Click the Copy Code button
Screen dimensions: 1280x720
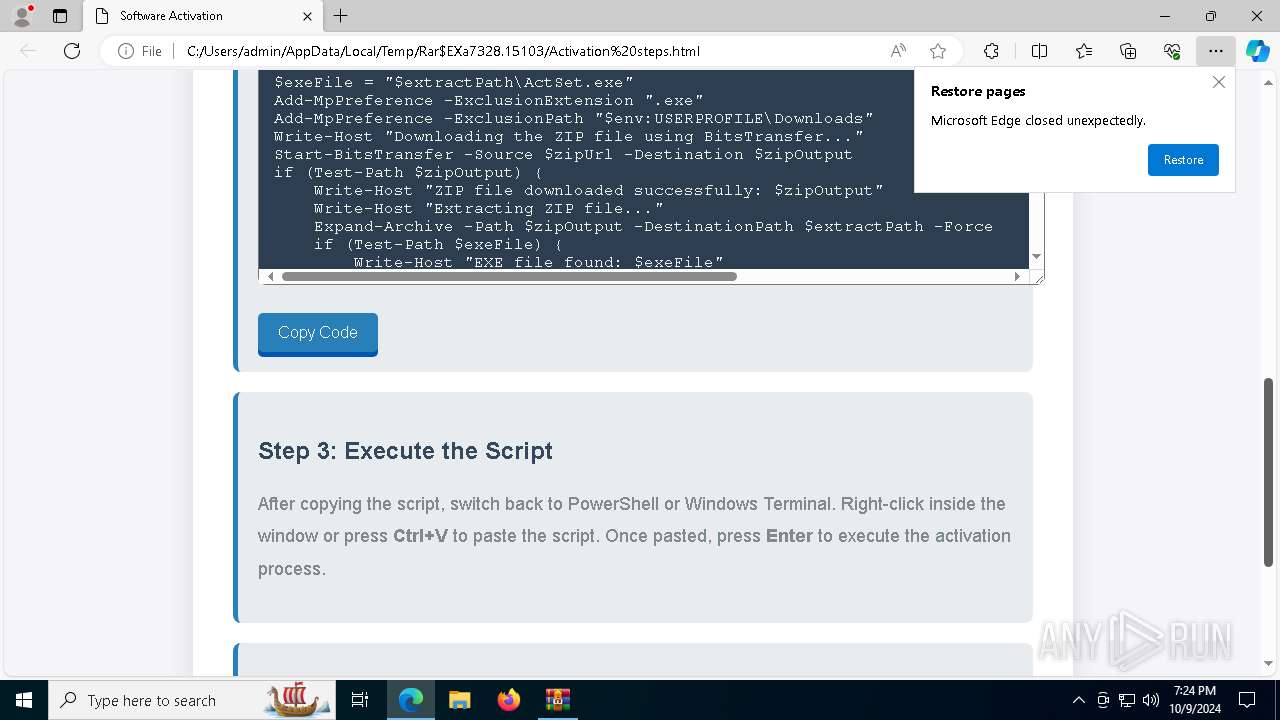(x=318, y=333)
